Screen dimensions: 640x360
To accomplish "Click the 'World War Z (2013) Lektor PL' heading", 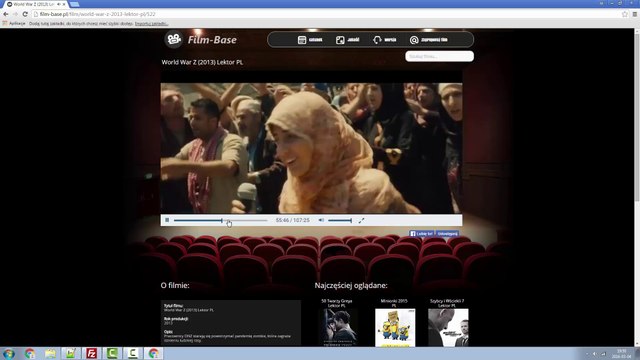I will (x=202, y=62).
